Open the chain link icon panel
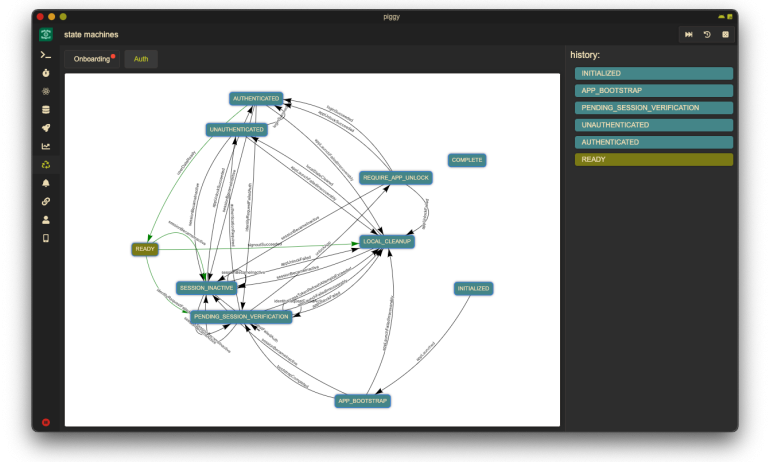770x462 pixels. [46, 201]
